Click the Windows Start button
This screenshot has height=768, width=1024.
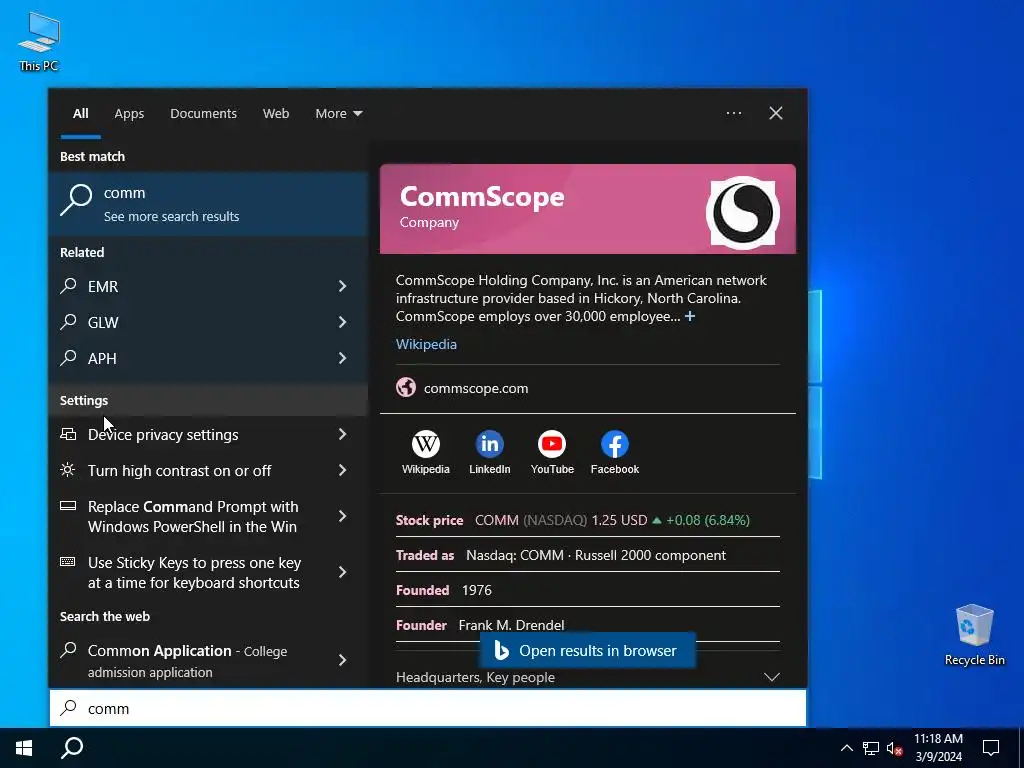[x=24, y=748]
